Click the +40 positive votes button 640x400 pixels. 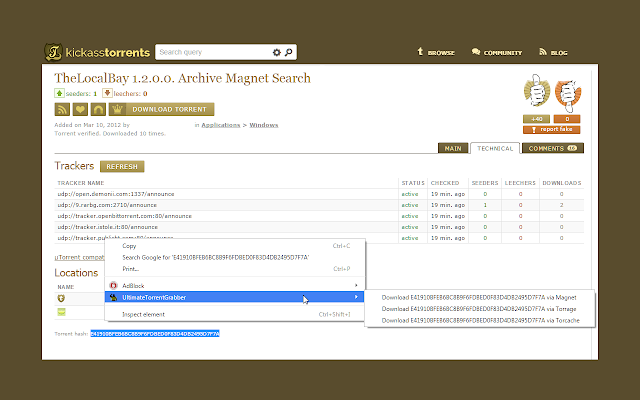[x=536, y=119]
